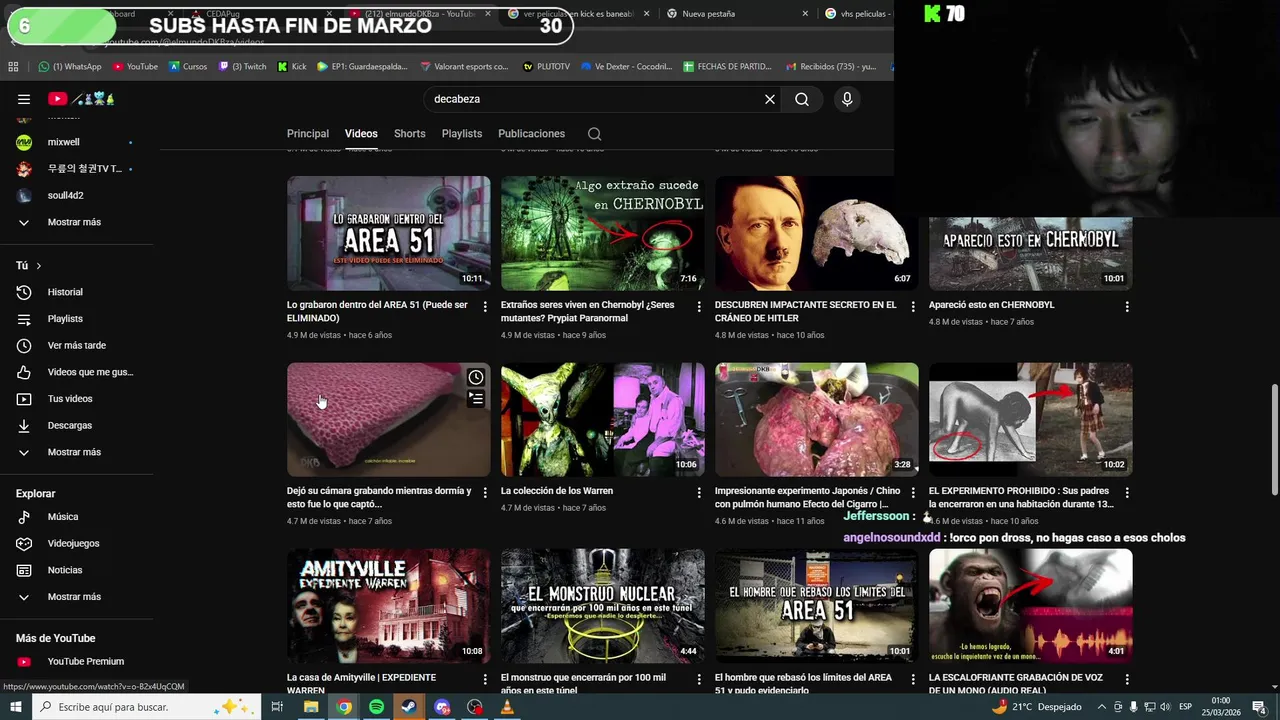Image resolution: width=1280 pixels, height=720 pixels.
Task: Open 'La colección de los Warren' title
Action: [557, 491]
